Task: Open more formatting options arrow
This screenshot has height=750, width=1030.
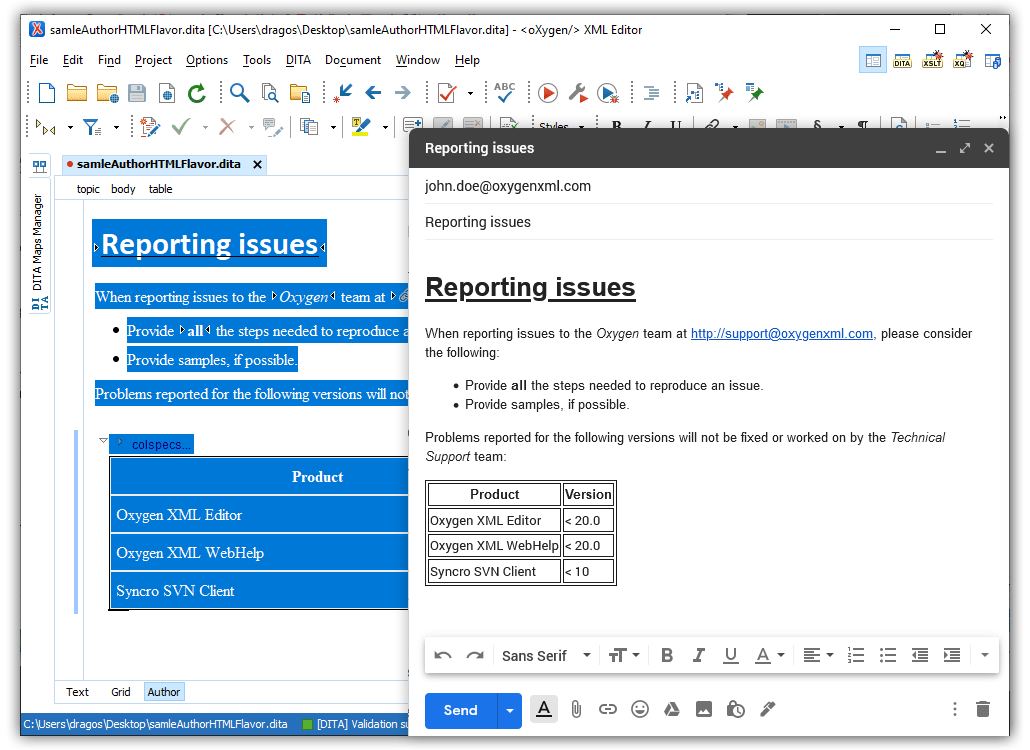Action: [984, 655]
